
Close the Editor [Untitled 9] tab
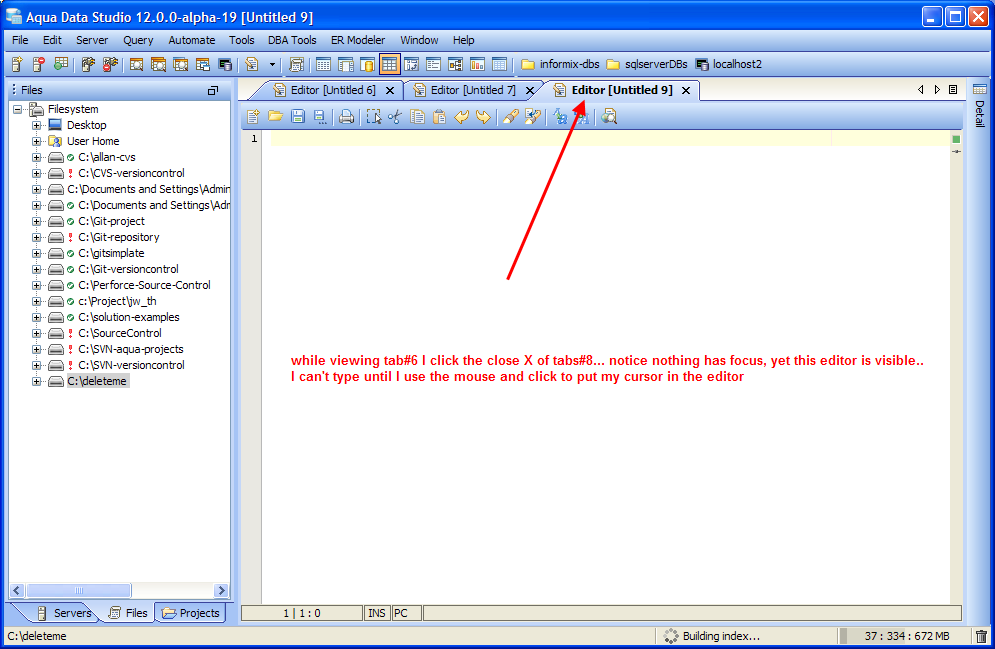[686, 91]
